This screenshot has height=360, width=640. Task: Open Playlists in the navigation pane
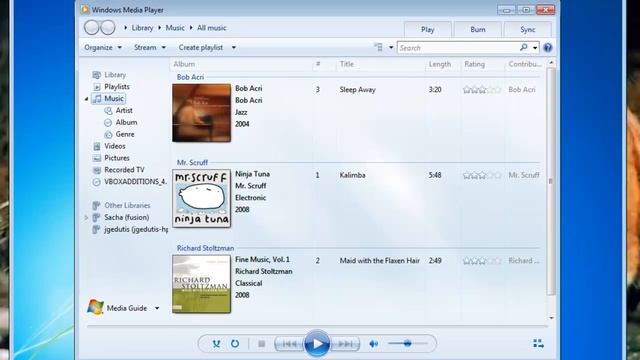[117, 87]
